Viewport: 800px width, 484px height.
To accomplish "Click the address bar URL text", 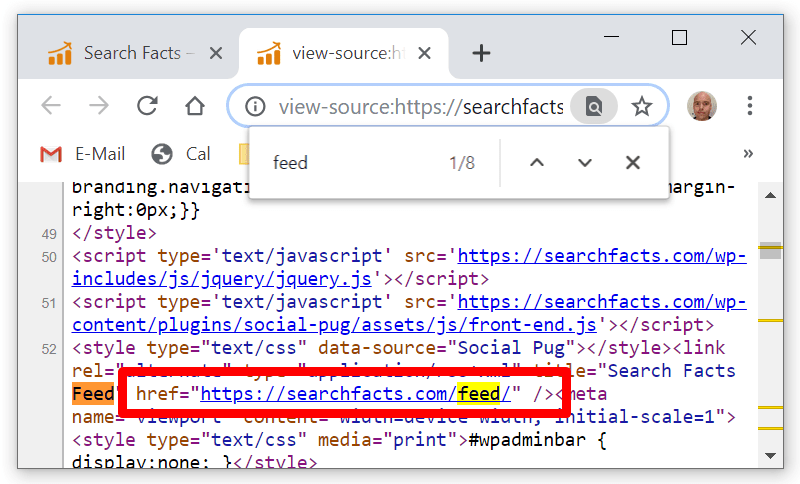I will [421, 107].
